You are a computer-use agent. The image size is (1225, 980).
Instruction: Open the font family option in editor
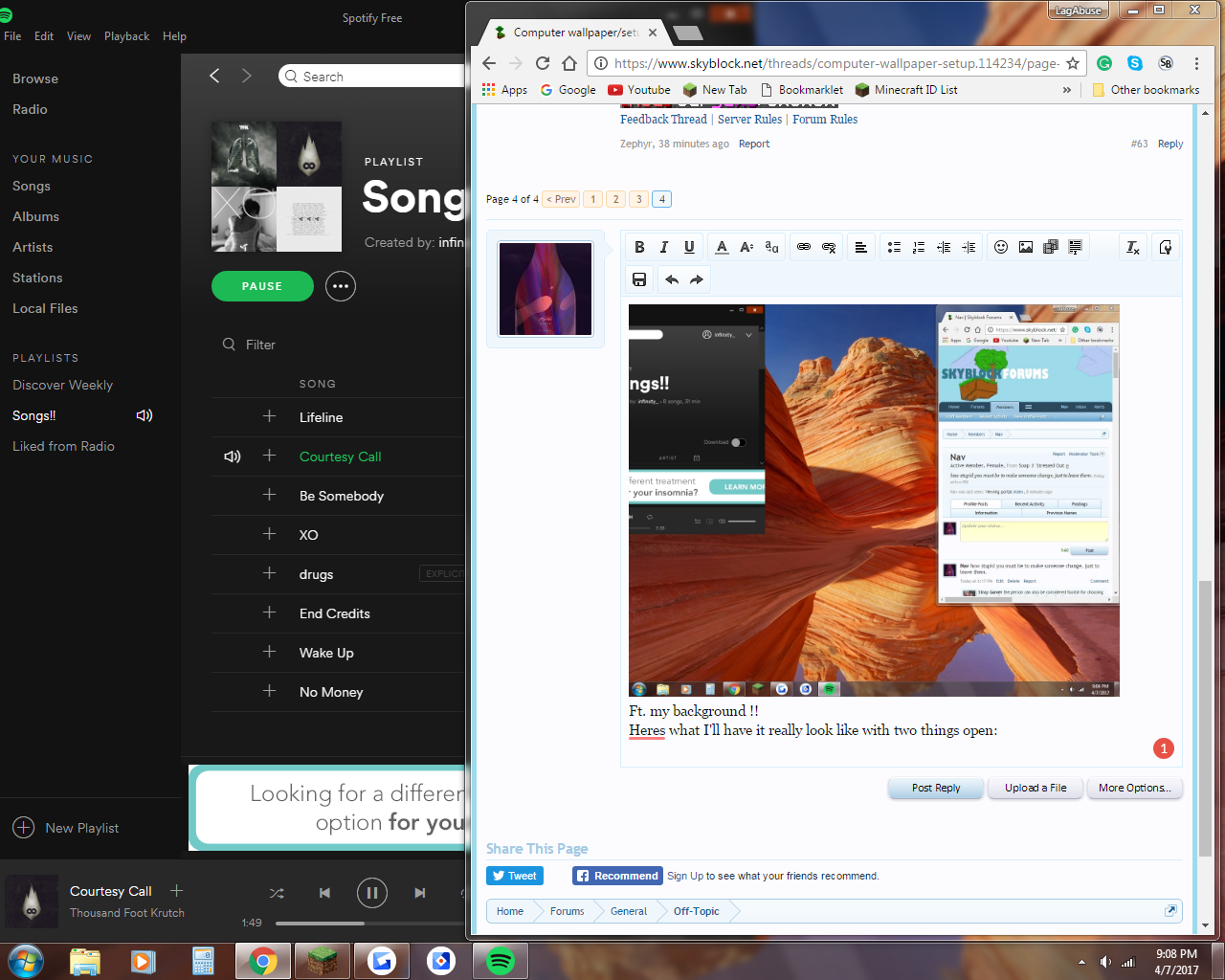click(x=772, y=247)
